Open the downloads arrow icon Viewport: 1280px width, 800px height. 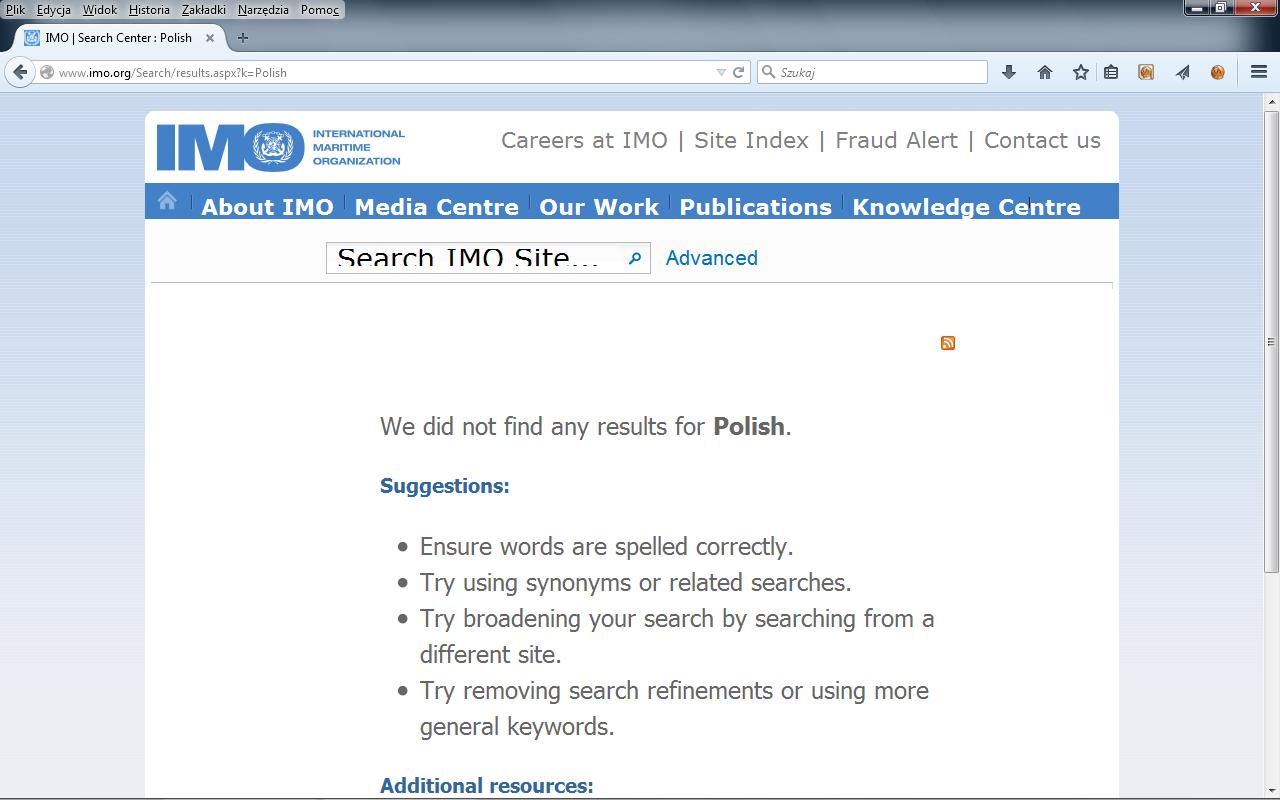(x=1009, y=72)
